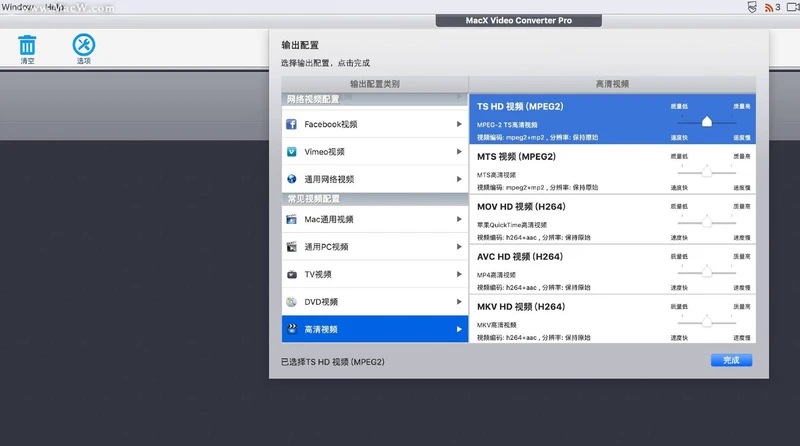Adjust MTS 视频 quality slider handle
This screenshot has height=446, width=800.
tap(707, 171)
